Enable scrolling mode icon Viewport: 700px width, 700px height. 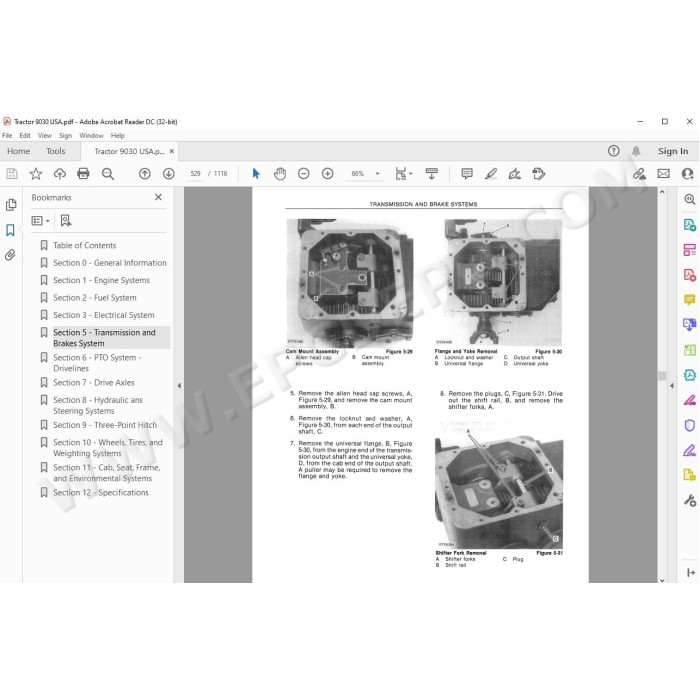[x=431, y=174]
